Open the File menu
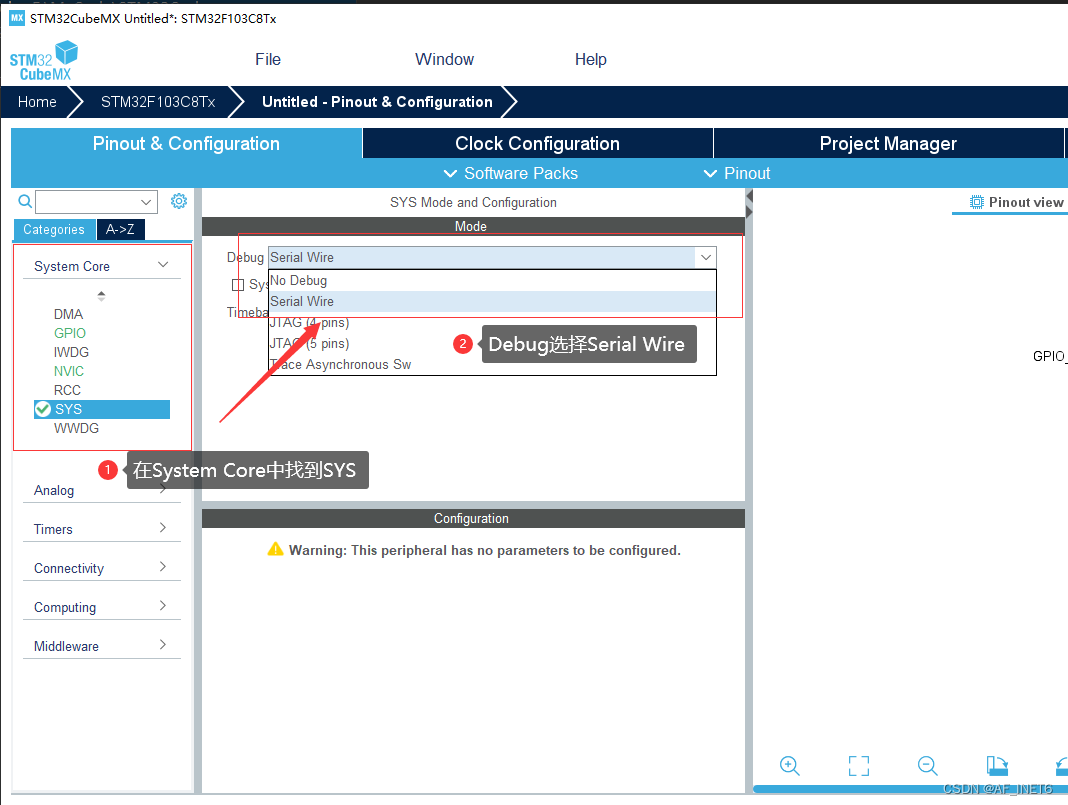The image size is (1068, 805). 268,59
